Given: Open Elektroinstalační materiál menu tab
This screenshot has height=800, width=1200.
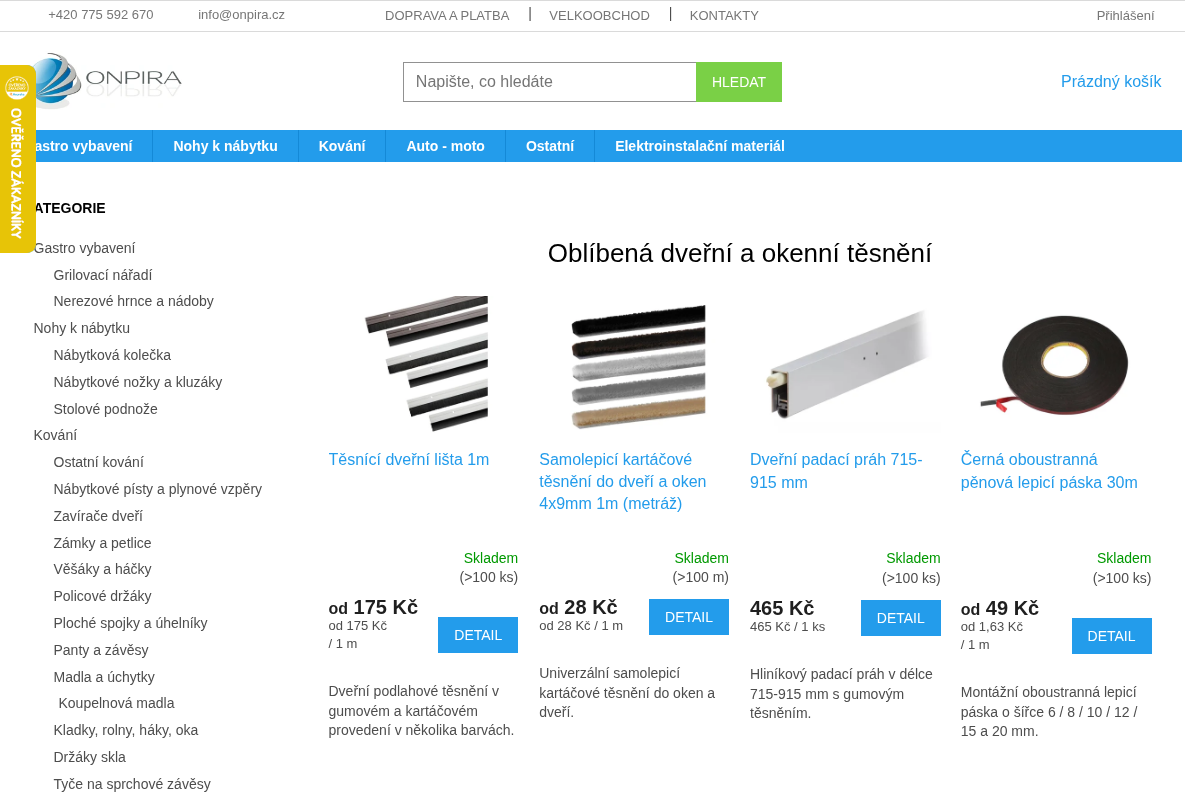Looking at the screenshot, I should click(x=700, y=146).
